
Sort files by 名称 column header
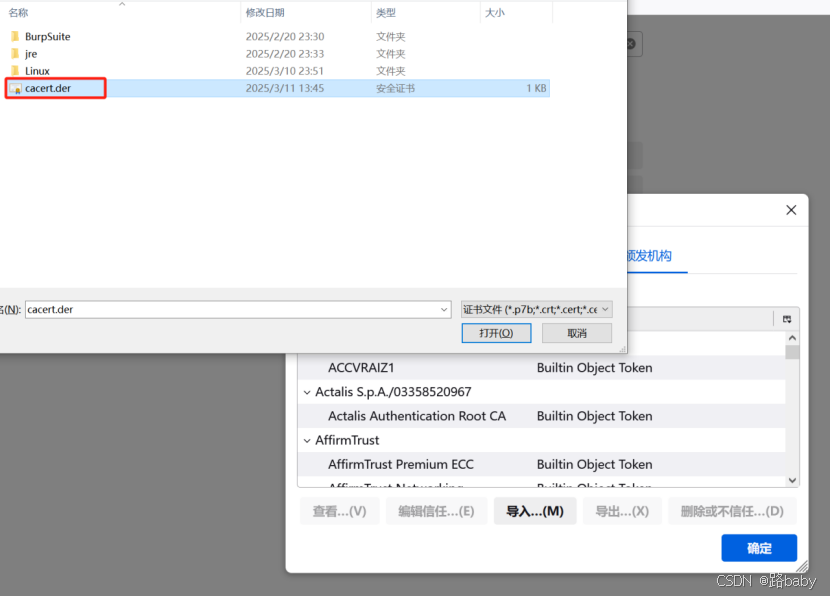coord(20,13)
